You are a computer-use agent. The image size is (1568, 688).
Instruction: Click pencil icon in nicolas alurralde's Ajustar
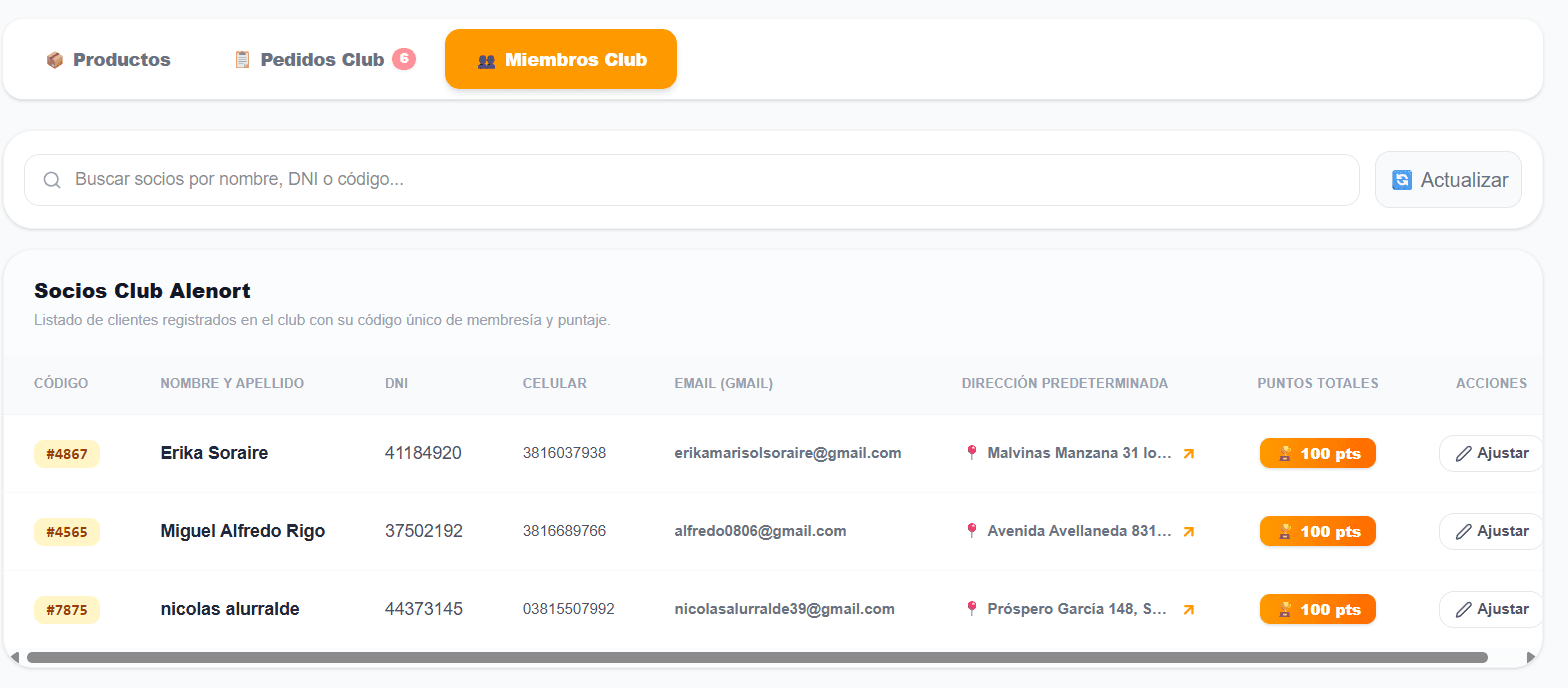pos(1464,609)
